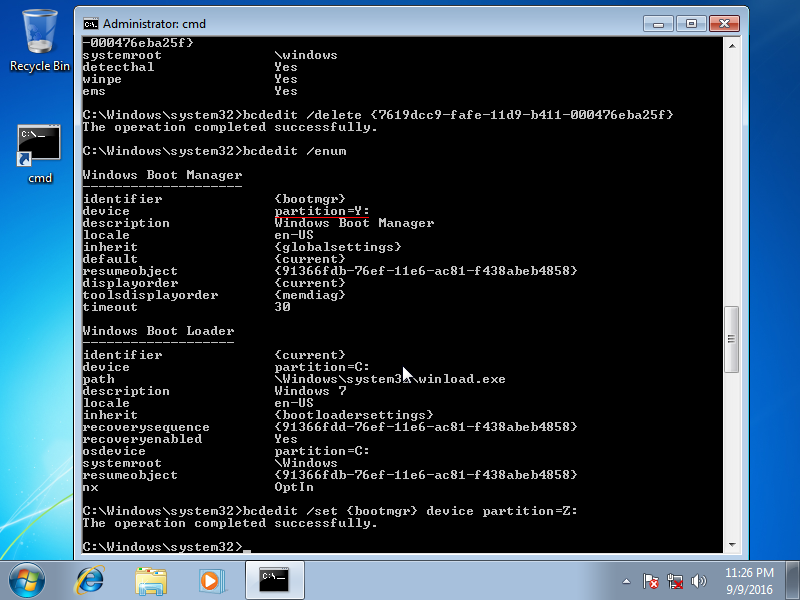Click 'systemroot' \Windows value in Boot Loader
Screen dimensions: 800x600
click(x=306, y=463)
